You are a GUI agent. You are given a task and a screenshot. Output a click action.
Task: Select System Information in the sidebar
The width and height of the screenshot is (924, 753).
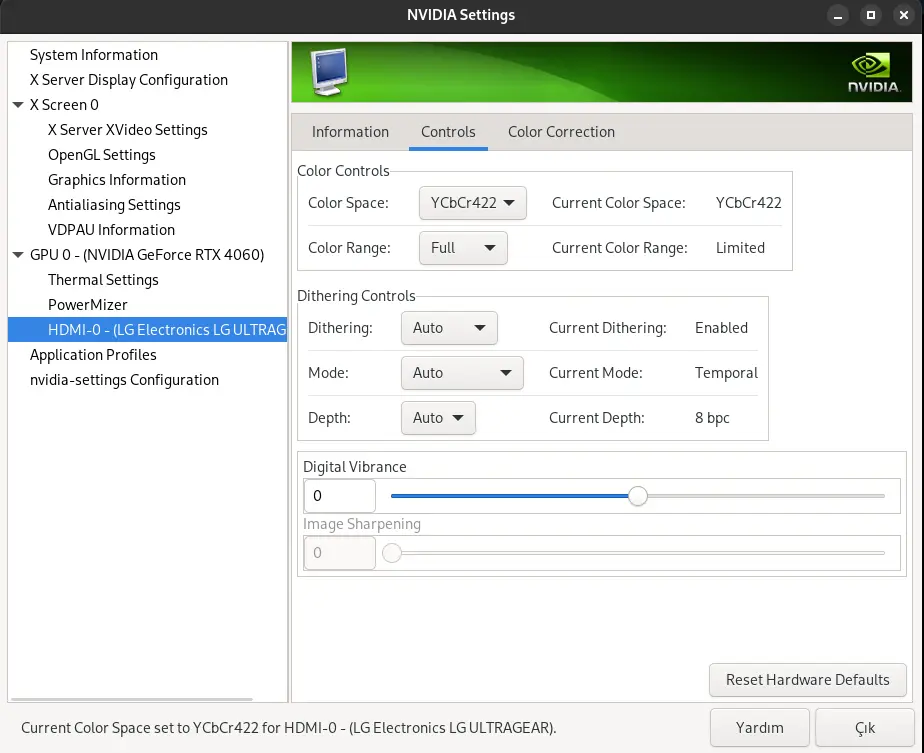(94, 55)
